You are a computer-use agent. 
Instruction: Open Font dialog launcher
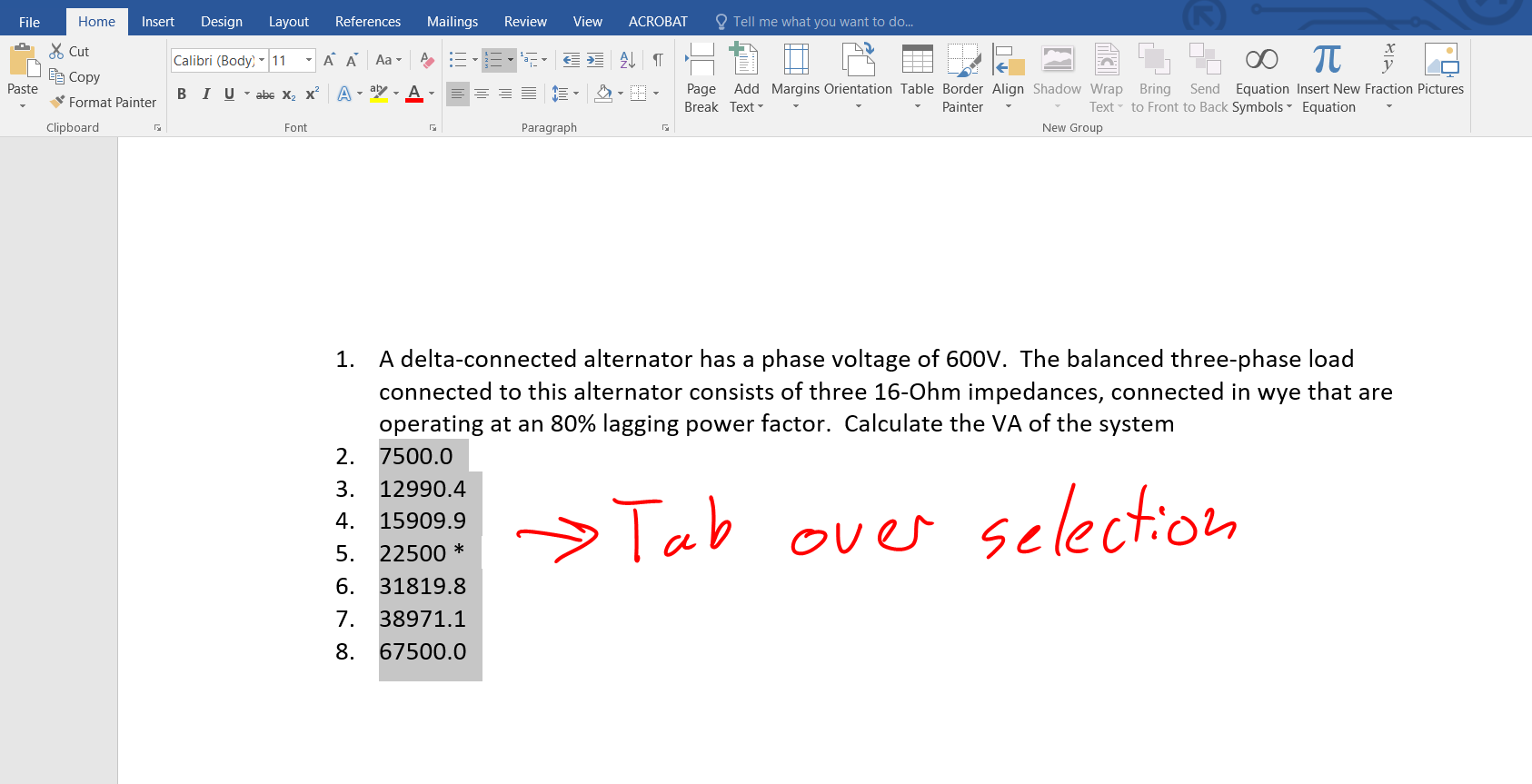(x=433, y=128)
